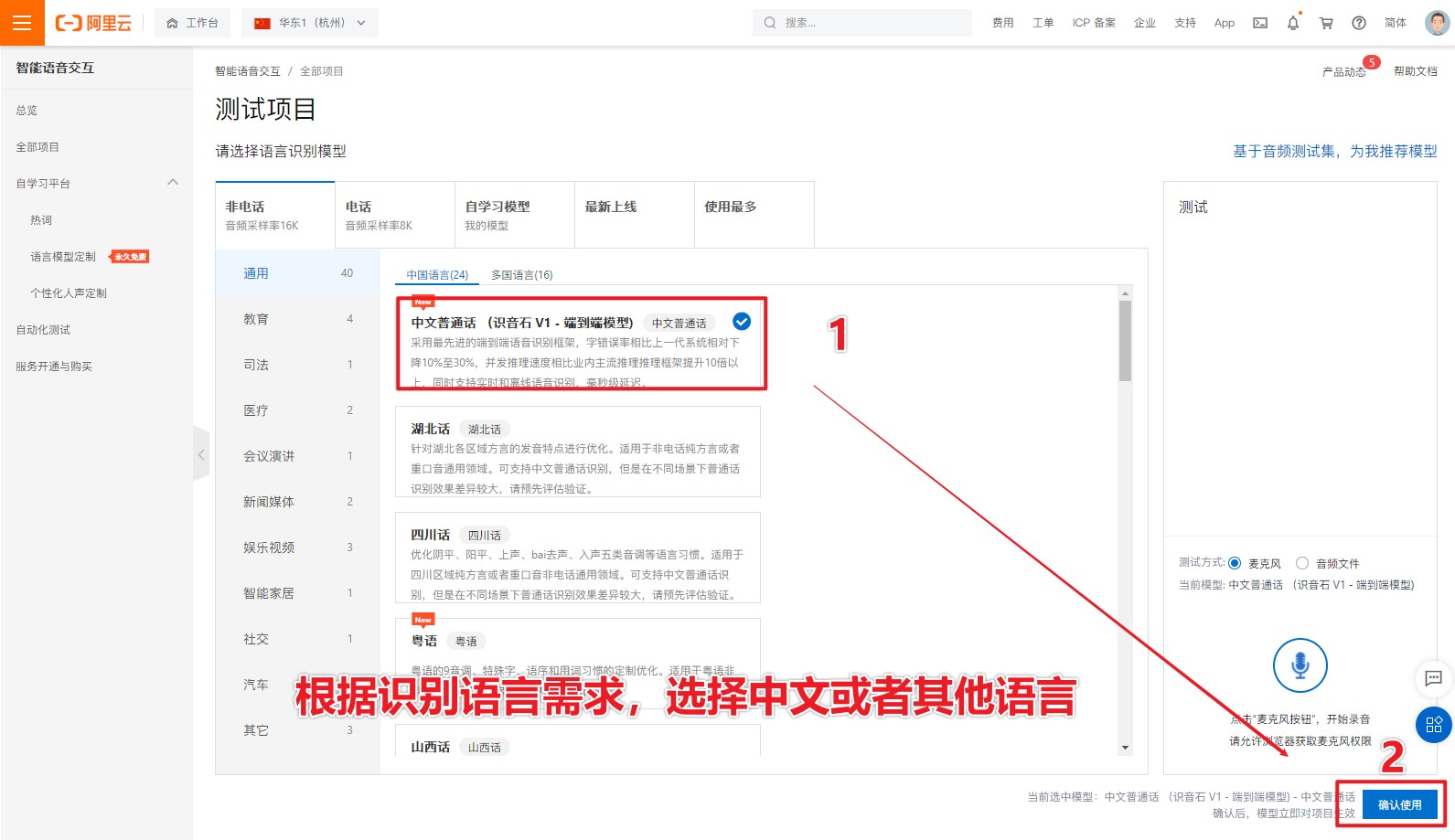The height and width of the screenshot is (840, 1455).
Task: Click the model list scroll-up arrow
Action: click(x=1125, y=292)
